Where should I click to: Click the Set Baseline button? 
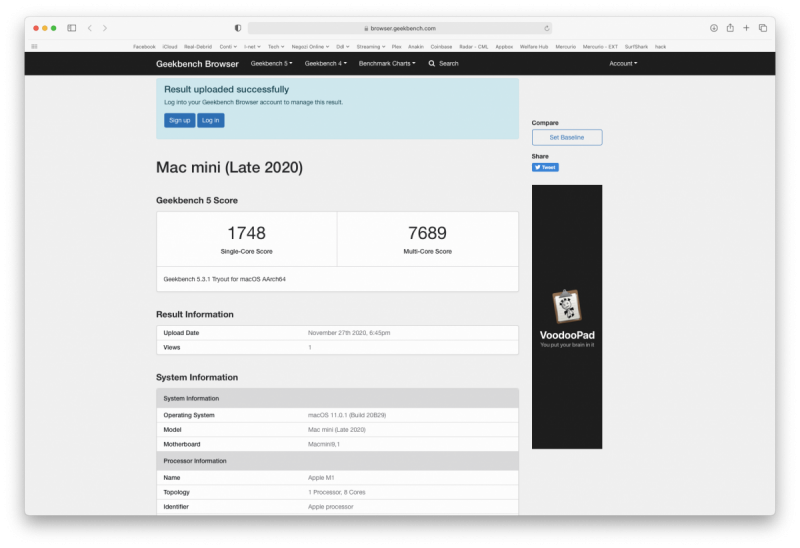point(567,137)
